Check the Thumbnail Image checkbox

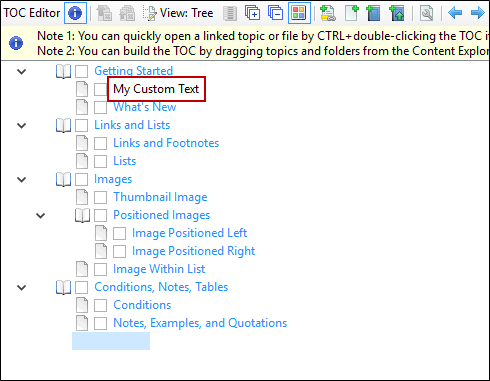tap(100, 197)
